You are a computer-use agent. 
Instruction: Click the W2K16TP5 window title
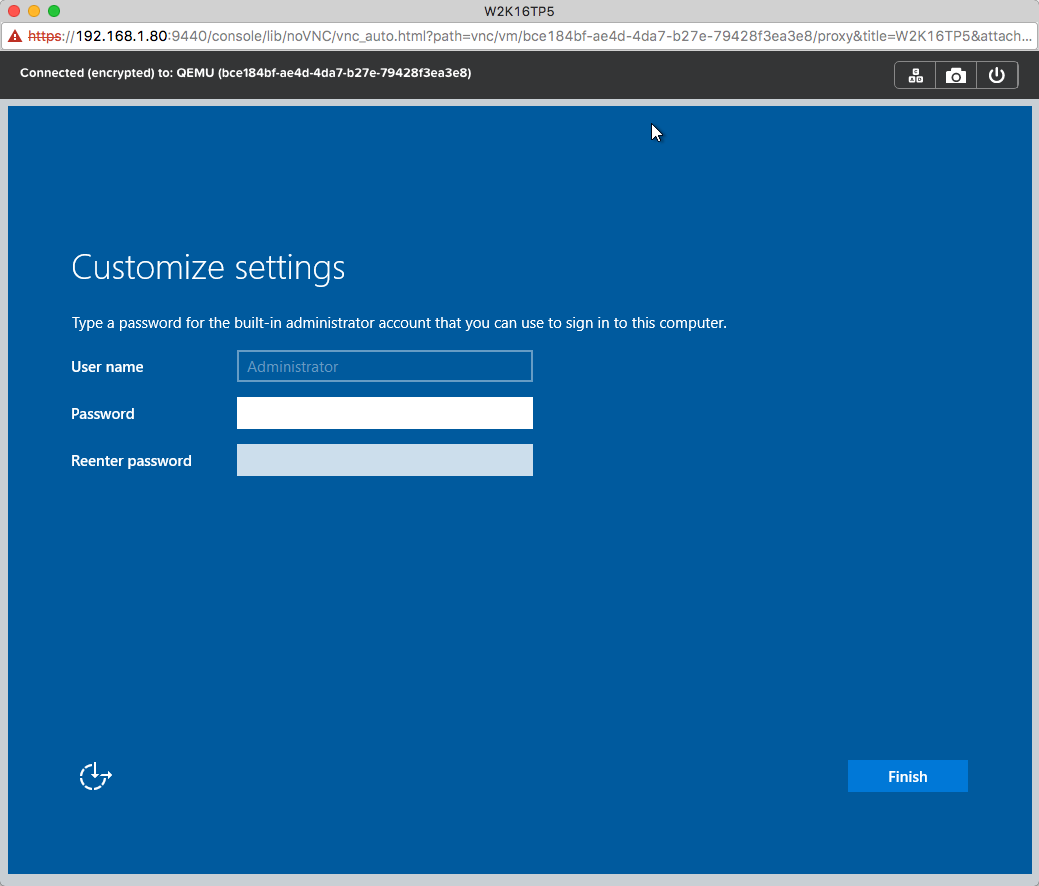[519, 11]
